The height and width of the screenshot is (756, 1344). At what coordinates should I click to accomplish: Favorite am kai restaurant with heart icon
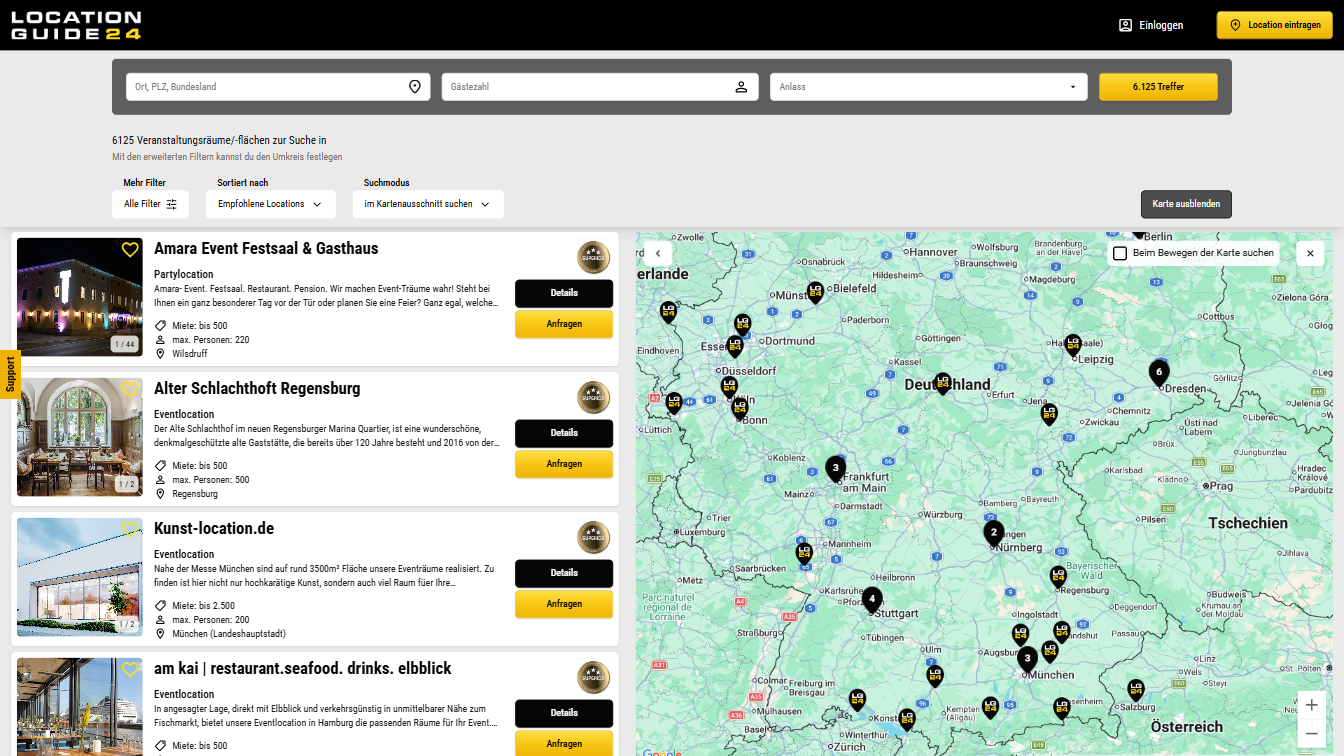point(130,670)
